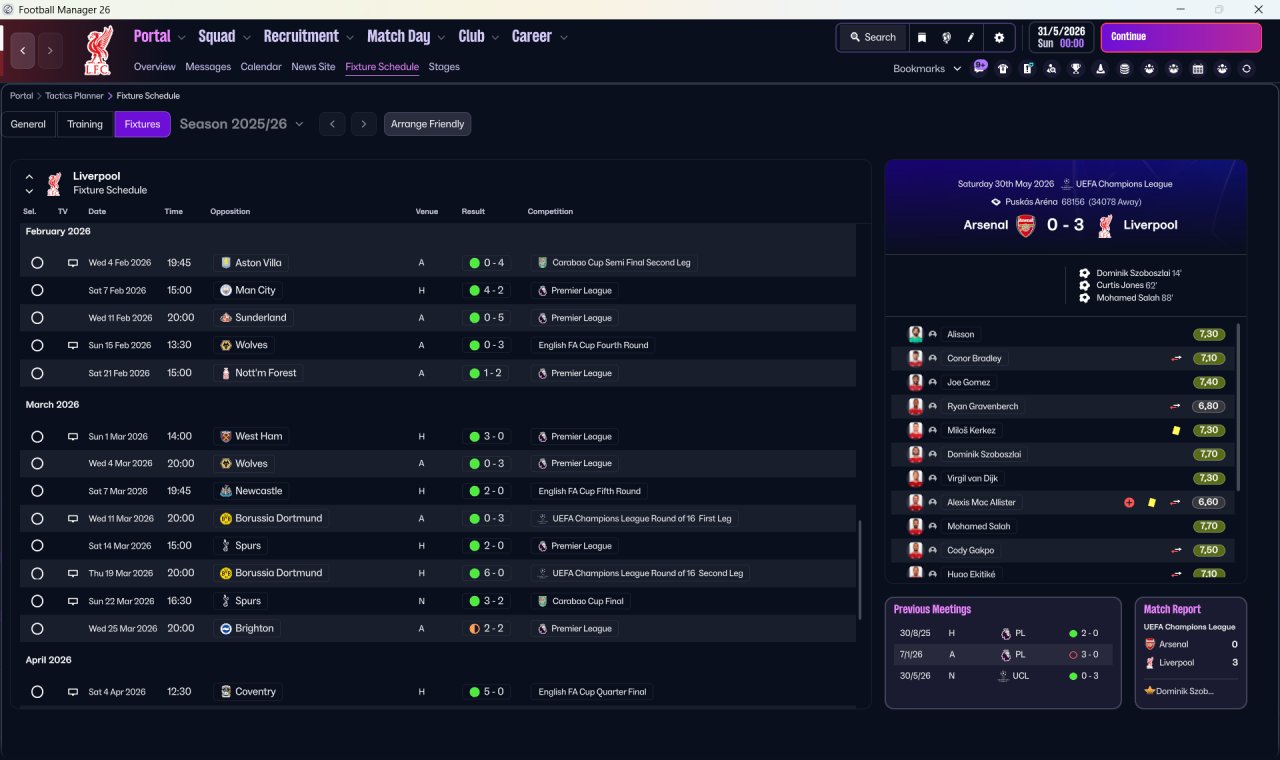The height and width of the screenshot is (760, 1280).
Task: Go to the previous season with the left arrow
Action: coord(332,124)
